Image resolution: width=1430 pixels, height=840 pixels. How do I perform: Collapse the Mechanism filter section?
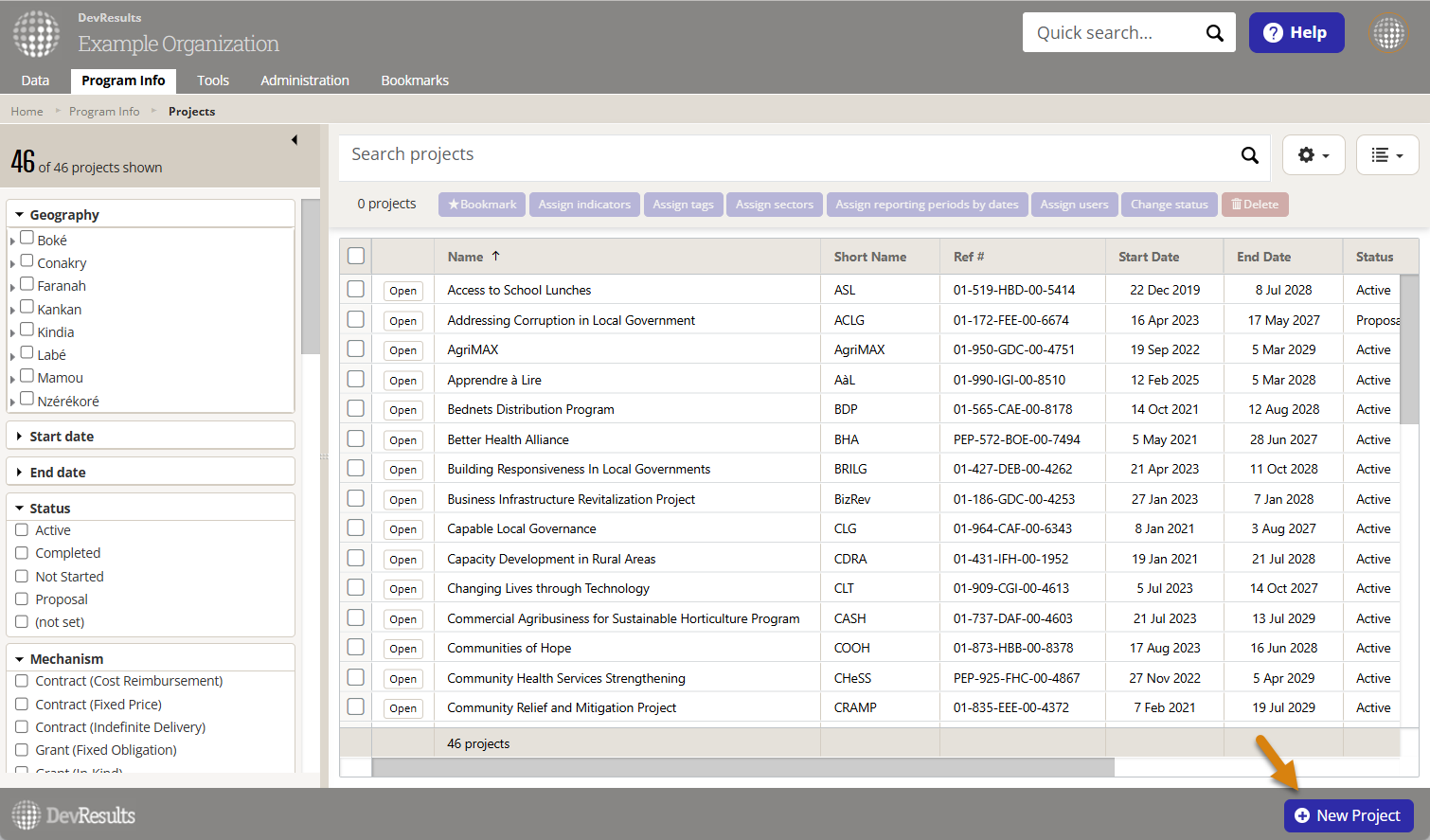tap(66, 659)
